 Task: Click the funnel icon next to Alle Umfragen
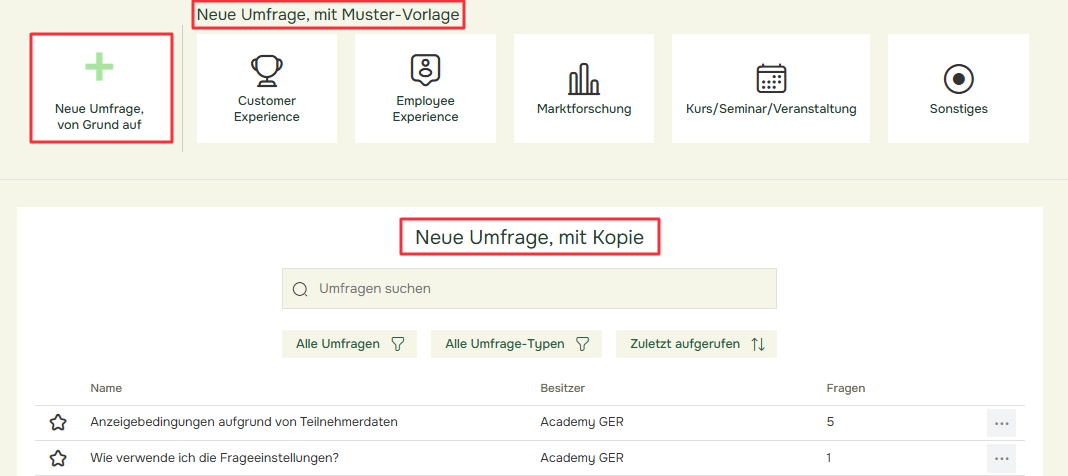coord(398,344)
